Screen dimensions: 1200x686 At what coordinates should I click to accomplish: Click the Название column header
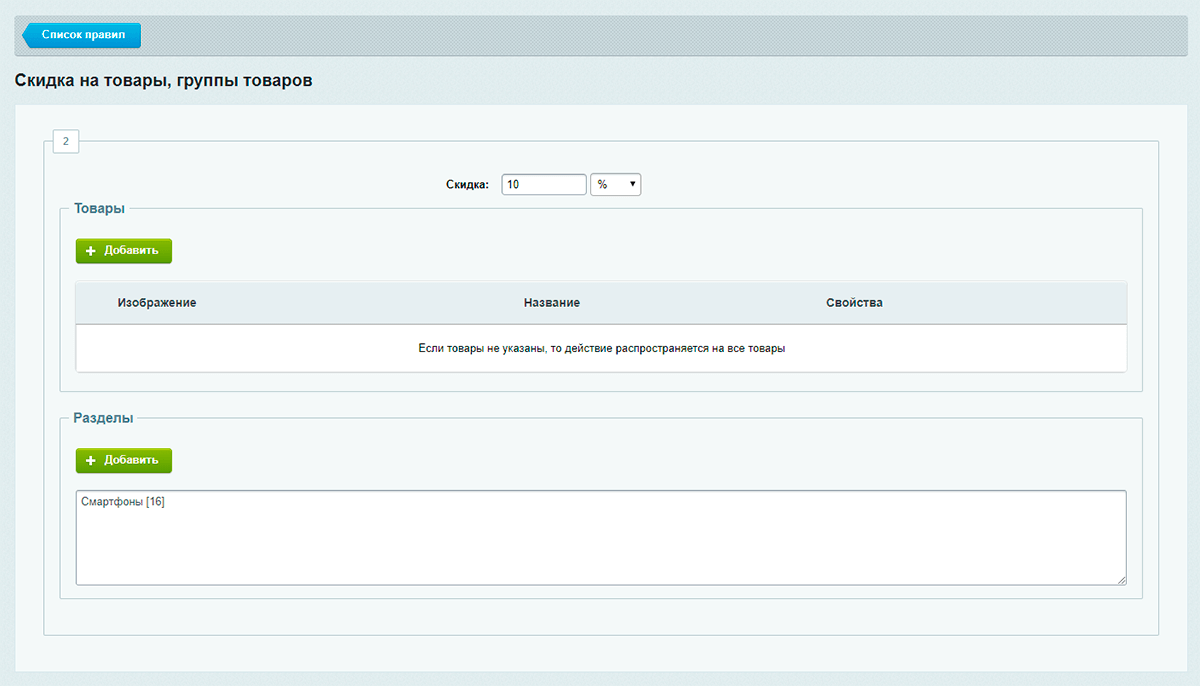click(551, 303)
